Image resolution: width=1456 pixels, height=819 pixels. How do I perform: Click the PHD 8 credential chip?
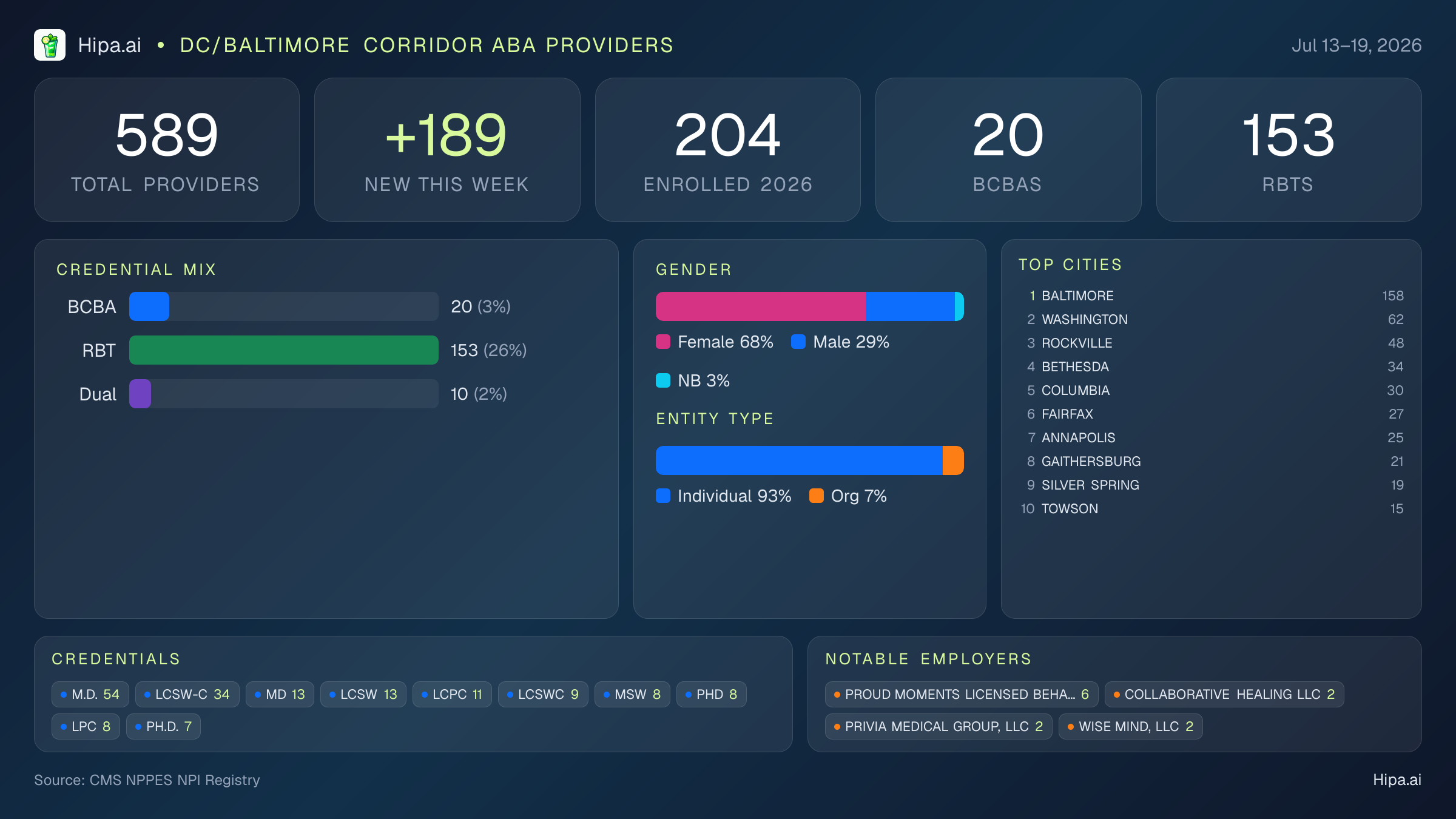point(712,694)
